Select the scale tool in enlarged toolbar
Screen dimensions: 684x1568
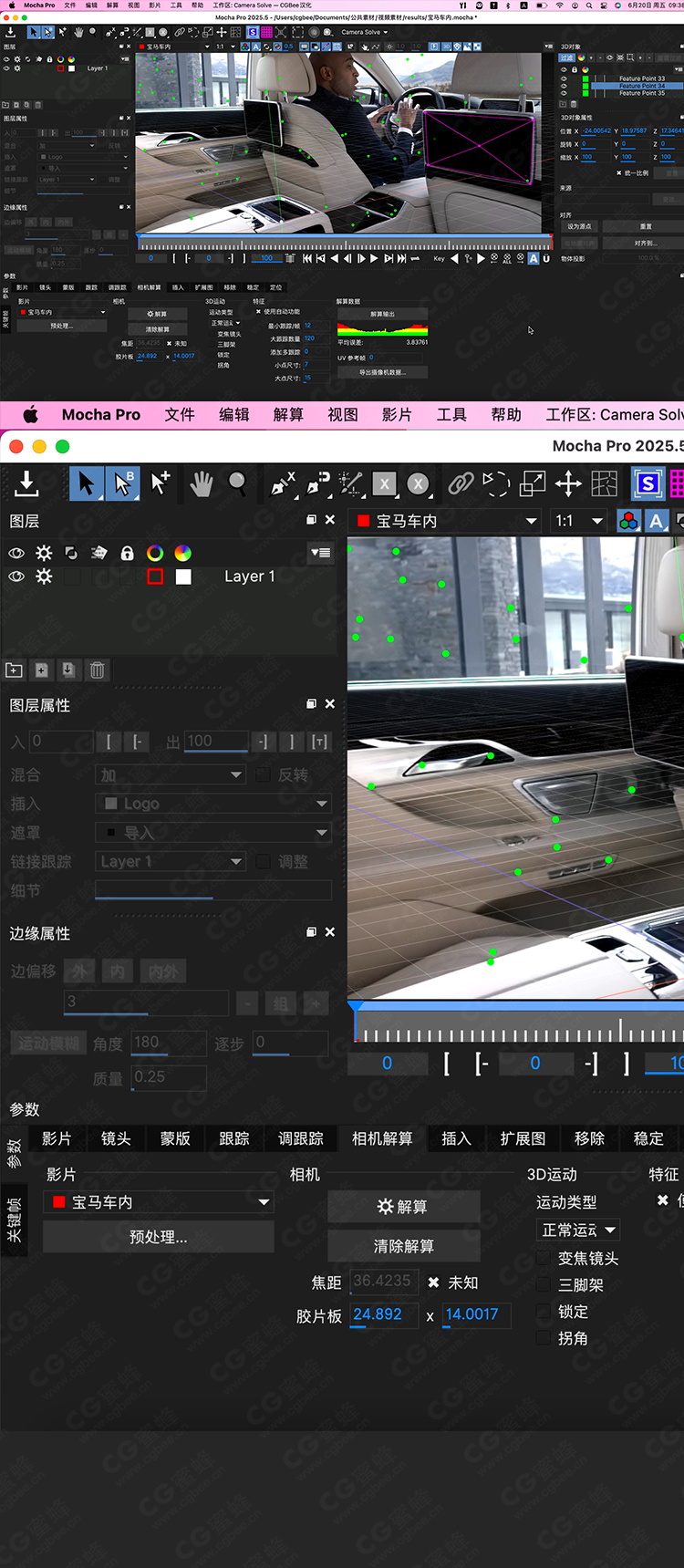click(x=533, y=483)
